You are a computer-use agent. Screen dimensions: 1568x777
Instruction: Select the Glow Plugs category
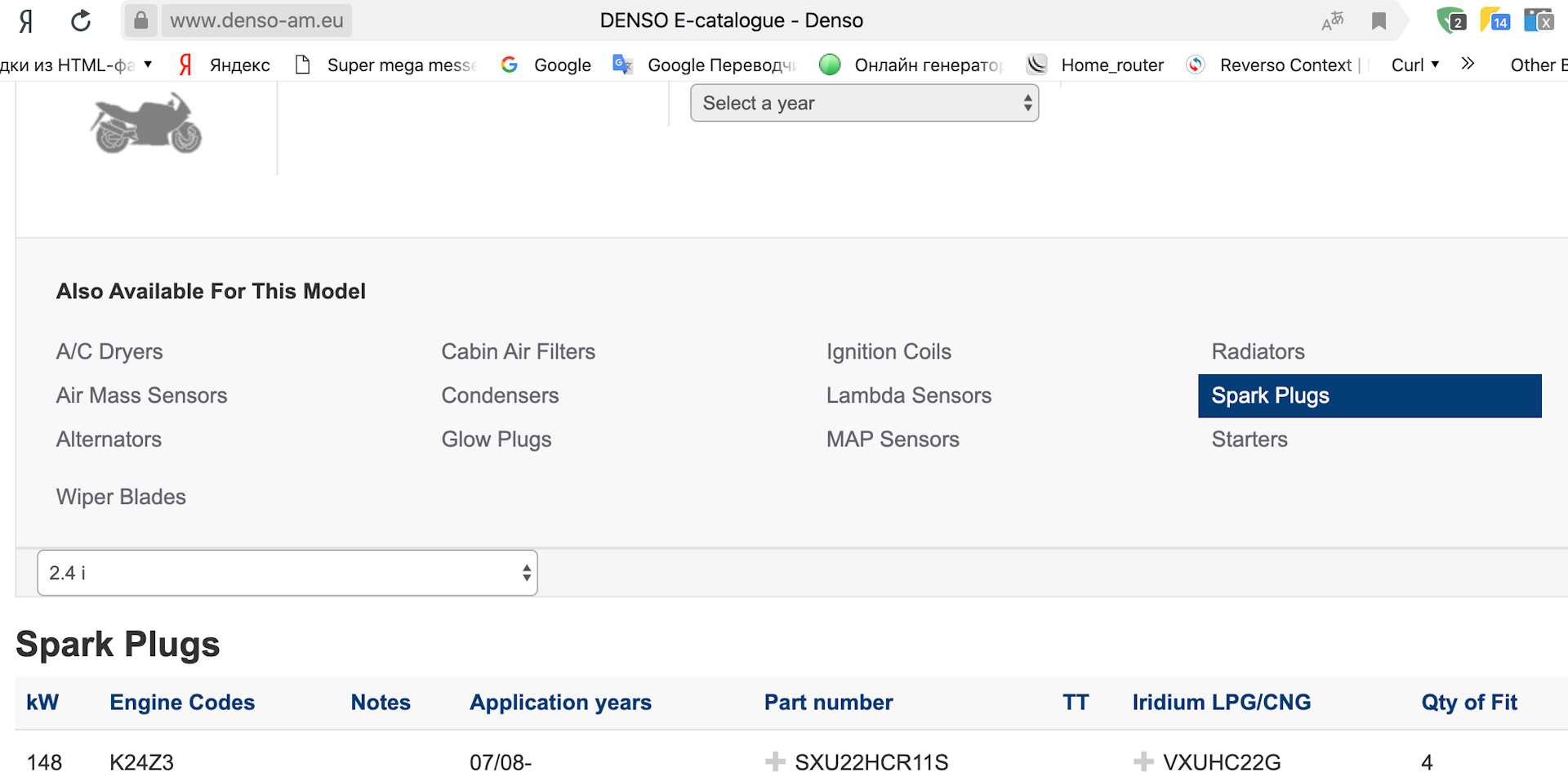click(x=497, y=440)
